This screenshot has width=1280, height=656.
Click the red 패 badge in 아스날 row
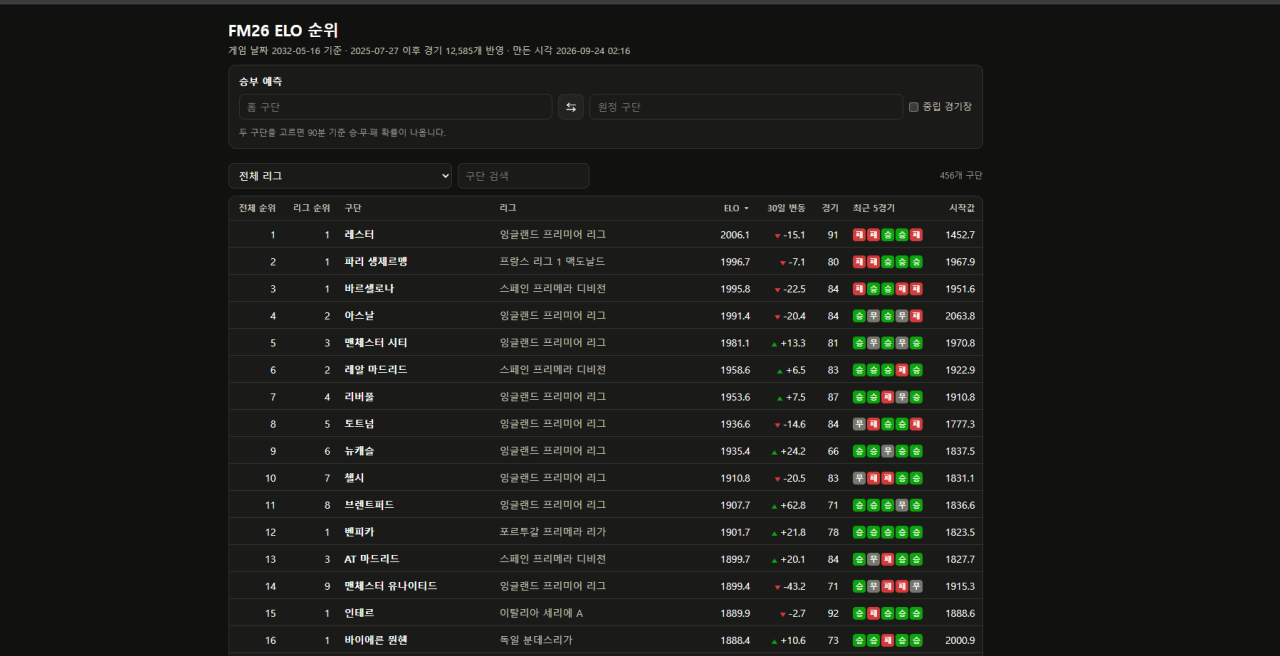click(x=916, y=316)
